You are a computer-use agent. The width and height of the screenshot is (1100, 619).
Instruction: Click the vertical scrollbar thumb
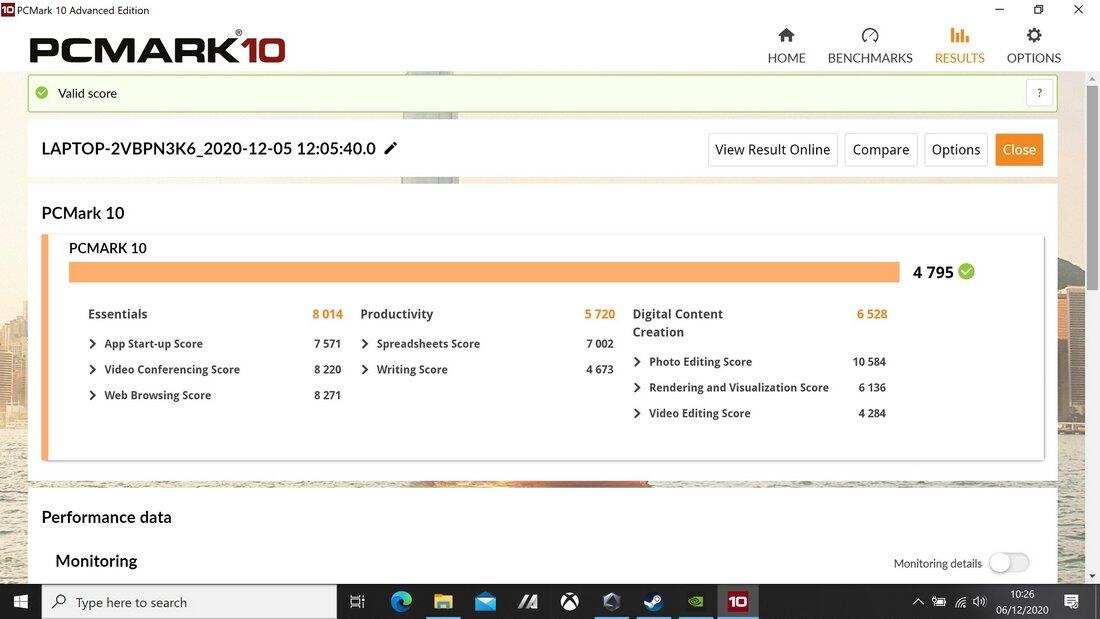(x=1092, y=186)
